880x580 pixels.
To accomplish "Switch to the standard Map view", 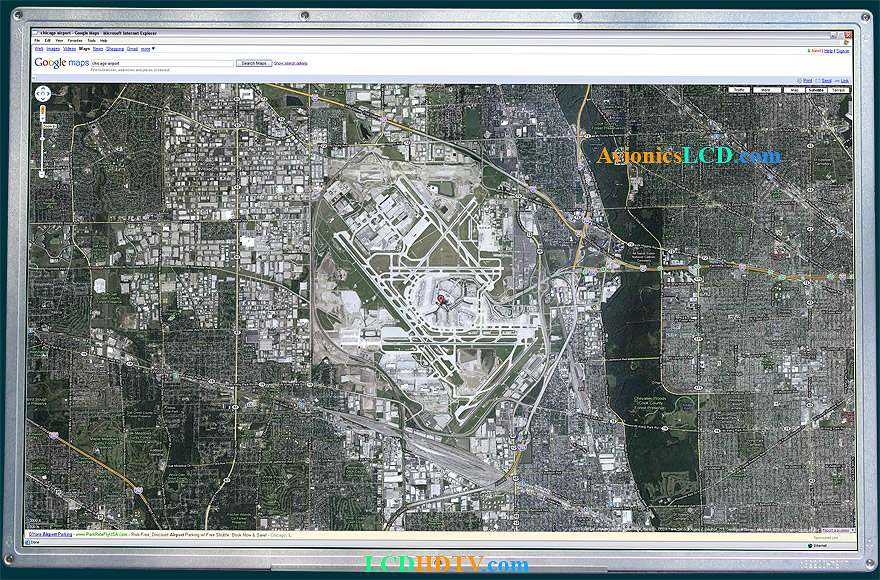I will click(x=793, y=90).
